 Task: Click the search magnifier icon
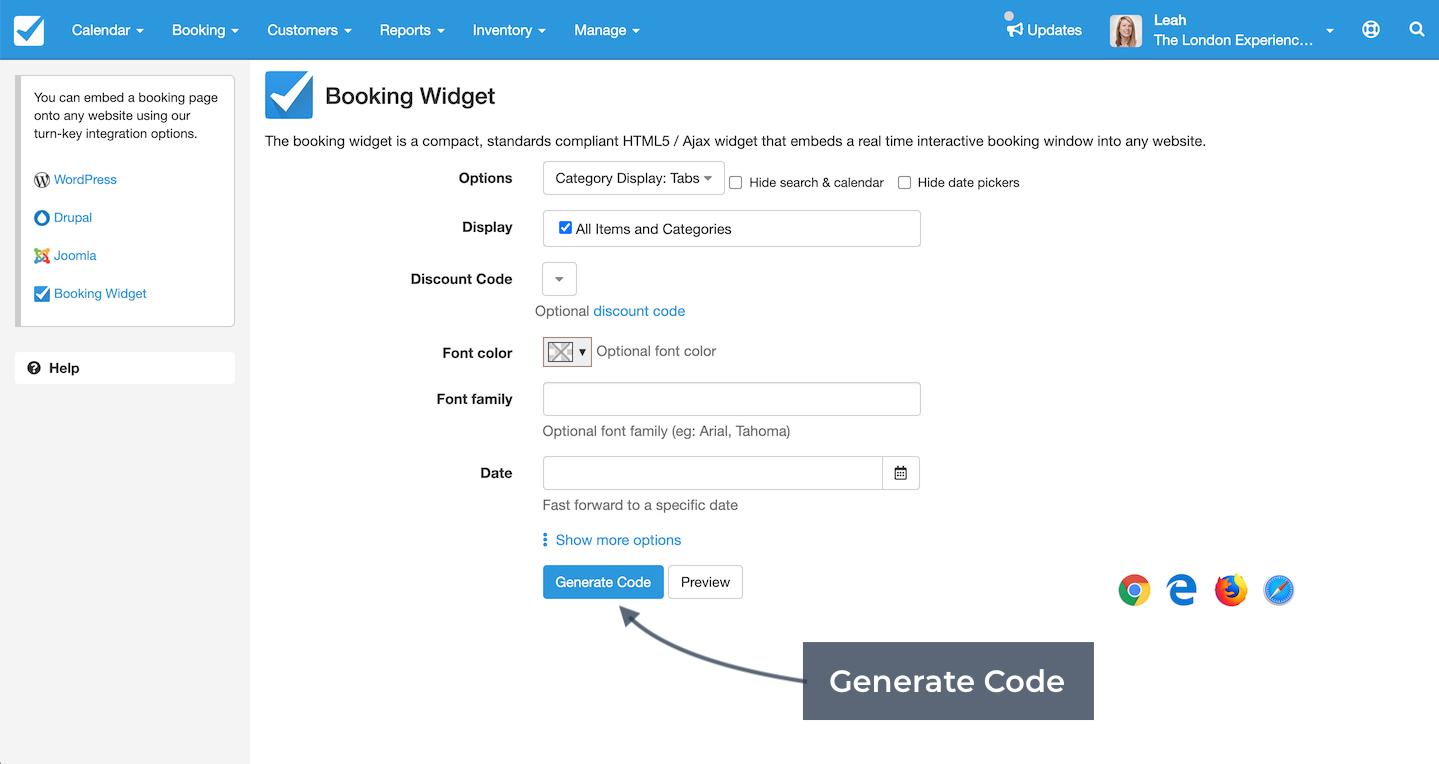1417,30
